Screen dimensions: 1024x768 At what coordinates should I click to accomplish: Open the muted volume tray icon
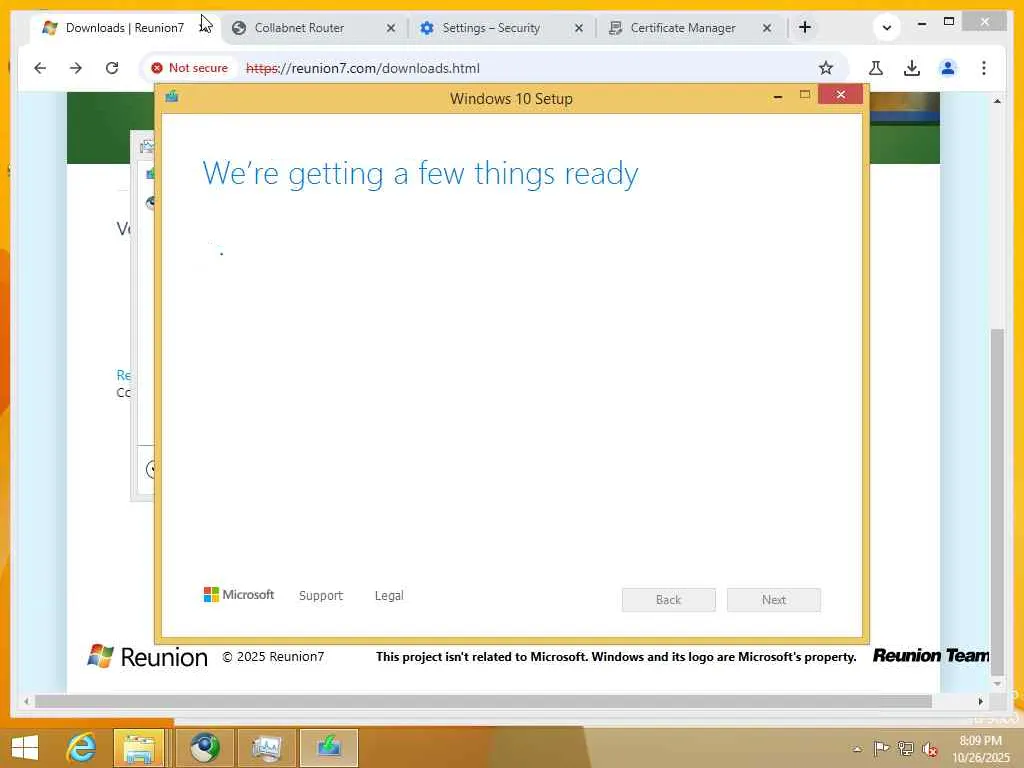click(930, 749)
